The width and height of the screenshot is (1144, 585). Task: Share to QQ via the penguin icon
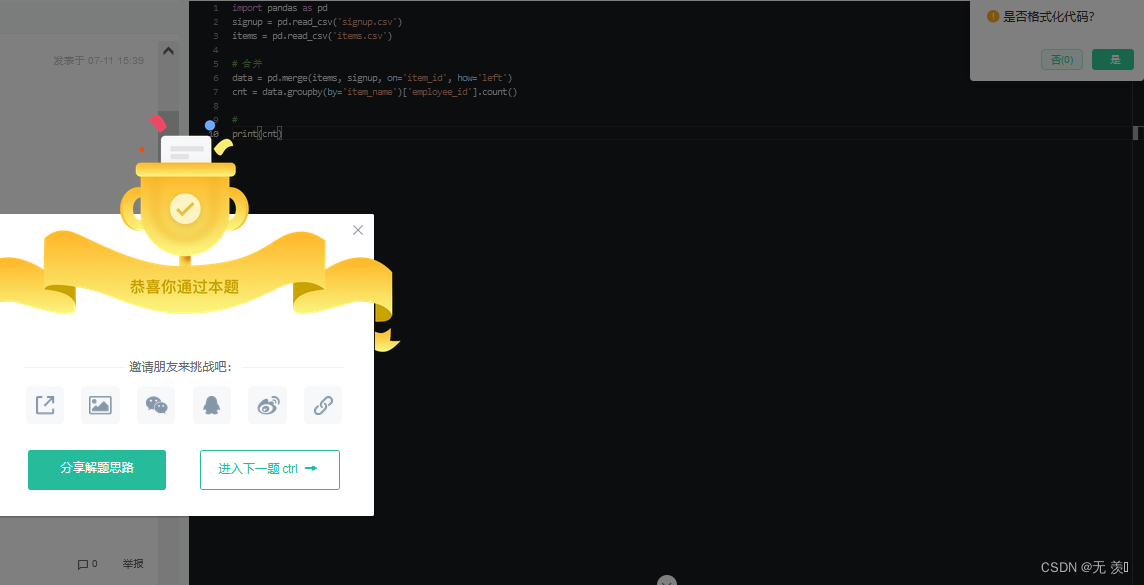pos(212,405)
